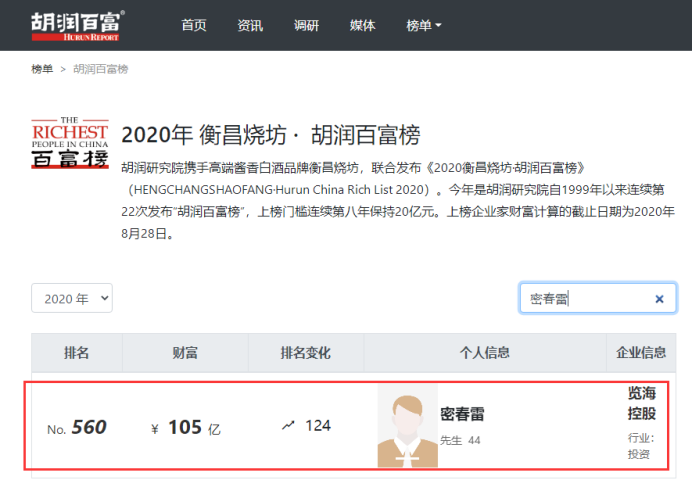The width and height of the screenshot is (693, 481).
Task: Click the 密春雷 avatar image
Action: pos(407,425)
